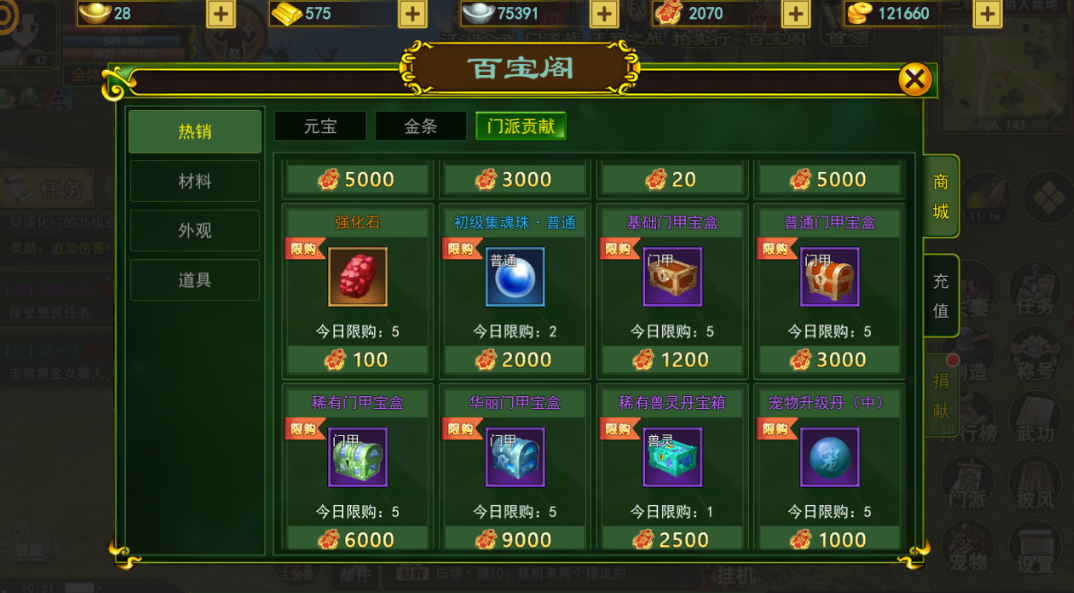Image resolution: width=1074 pixels, height=593 pixels.
Task: Select the 稀有兽灵丹宝箱 chest icon
Action: pyautogui.click(x=673, y=457)
